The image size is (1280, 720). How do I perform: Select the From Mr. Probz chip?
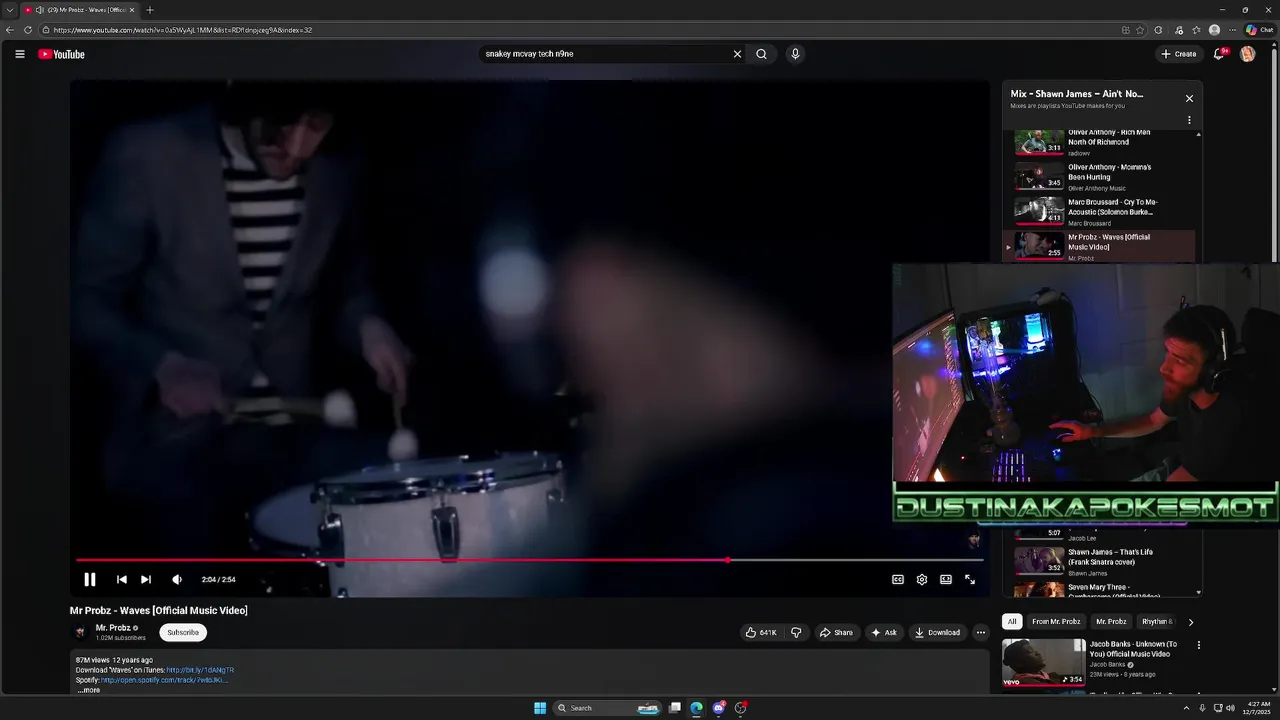point(1056,621)
